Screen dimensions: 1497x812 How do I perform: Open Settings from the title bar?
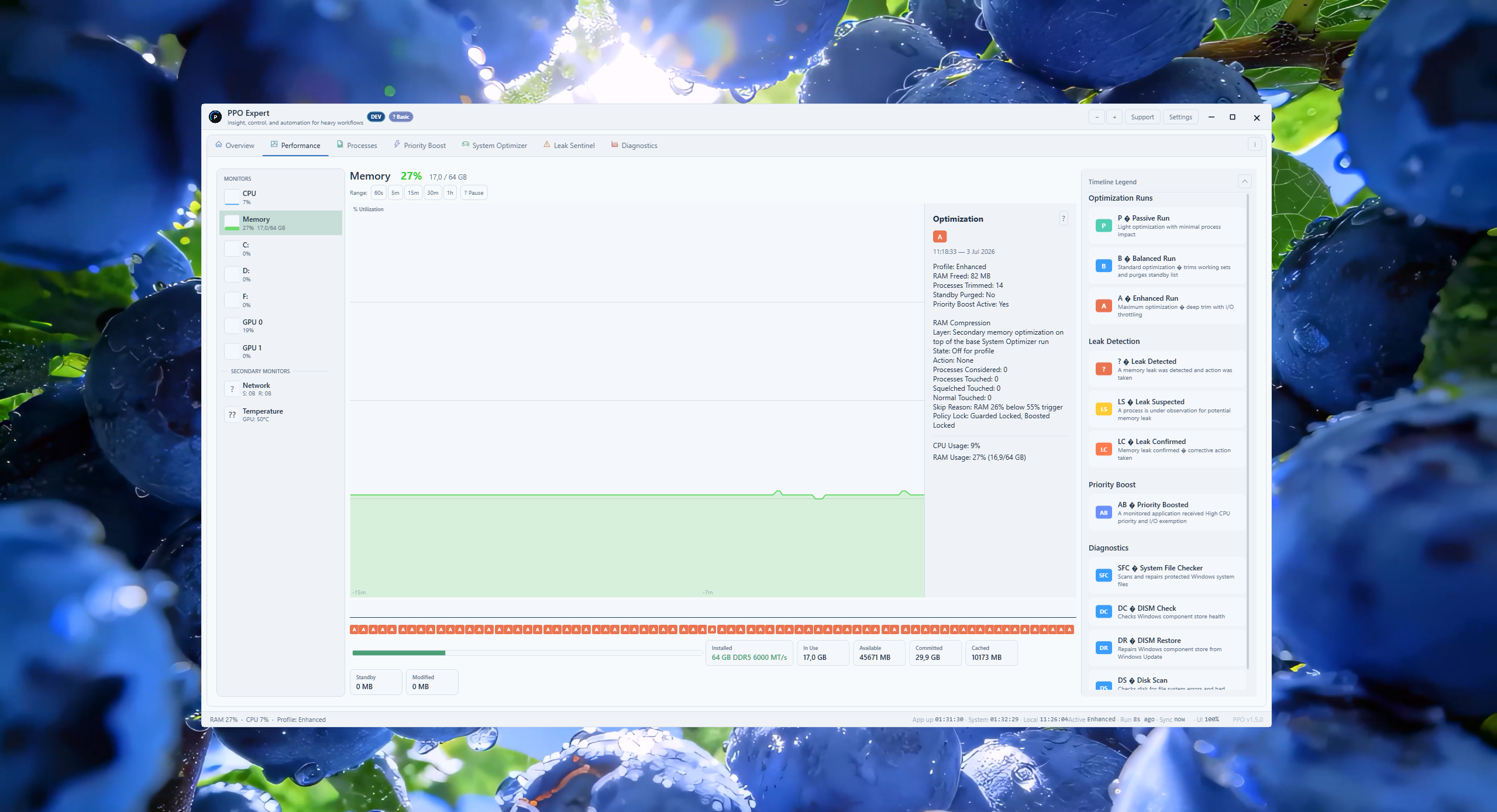[1181, 117]
